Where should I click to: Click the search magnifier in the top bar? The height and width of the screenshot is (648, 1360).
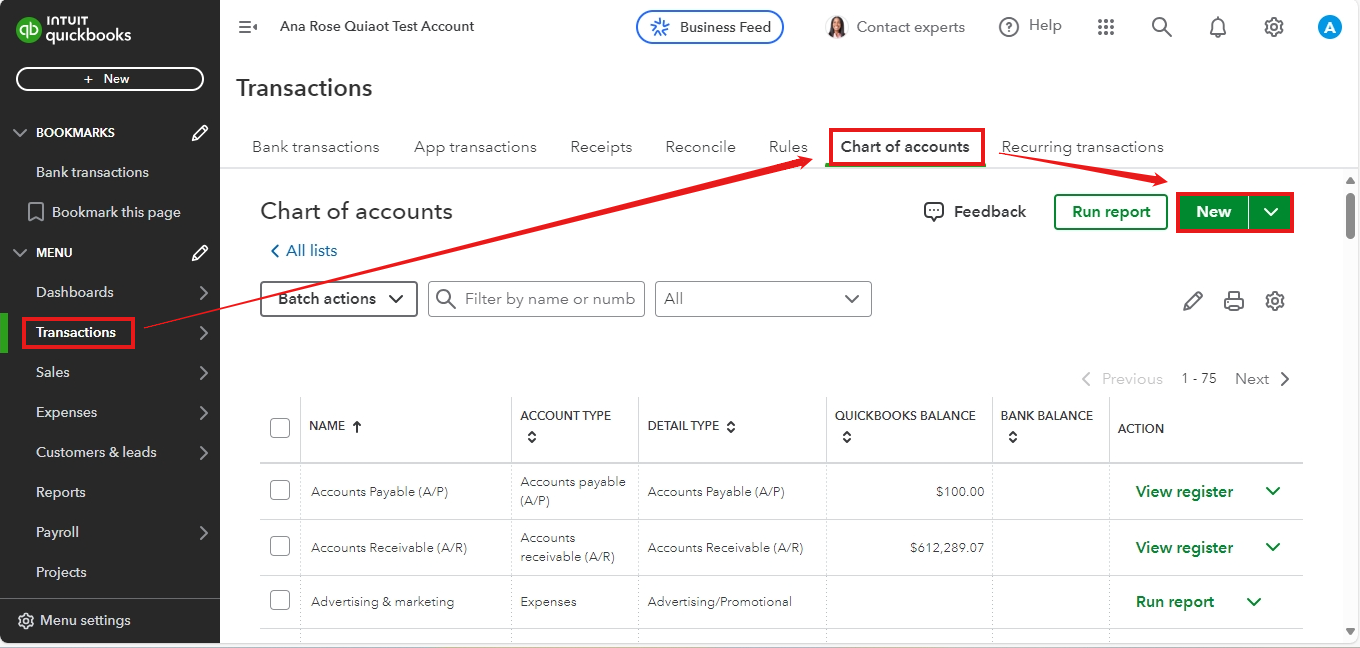(x=1162, y=27)
